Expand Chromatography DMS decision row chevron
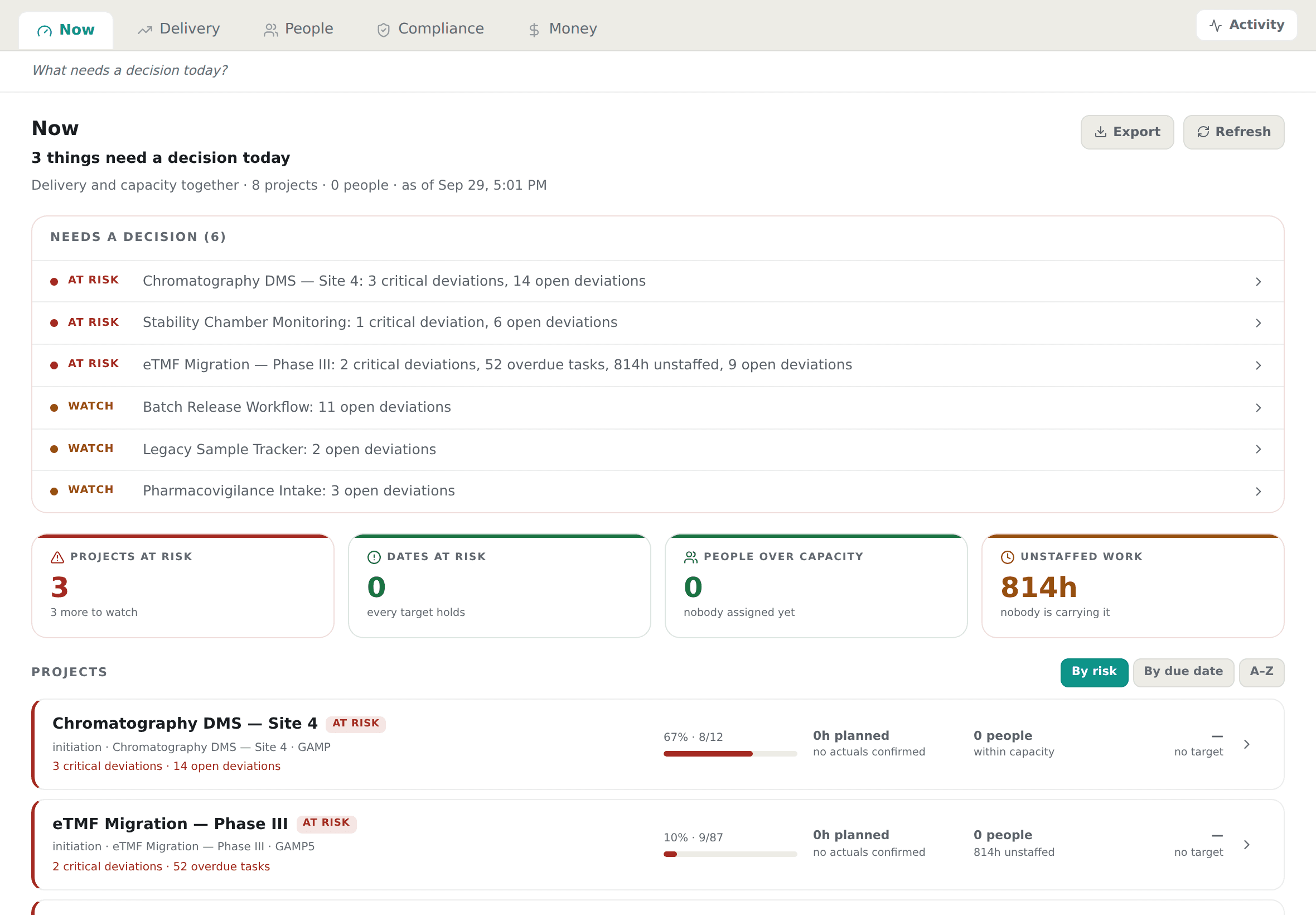This screenshot has width=1316, height=915. point(1258,282)
